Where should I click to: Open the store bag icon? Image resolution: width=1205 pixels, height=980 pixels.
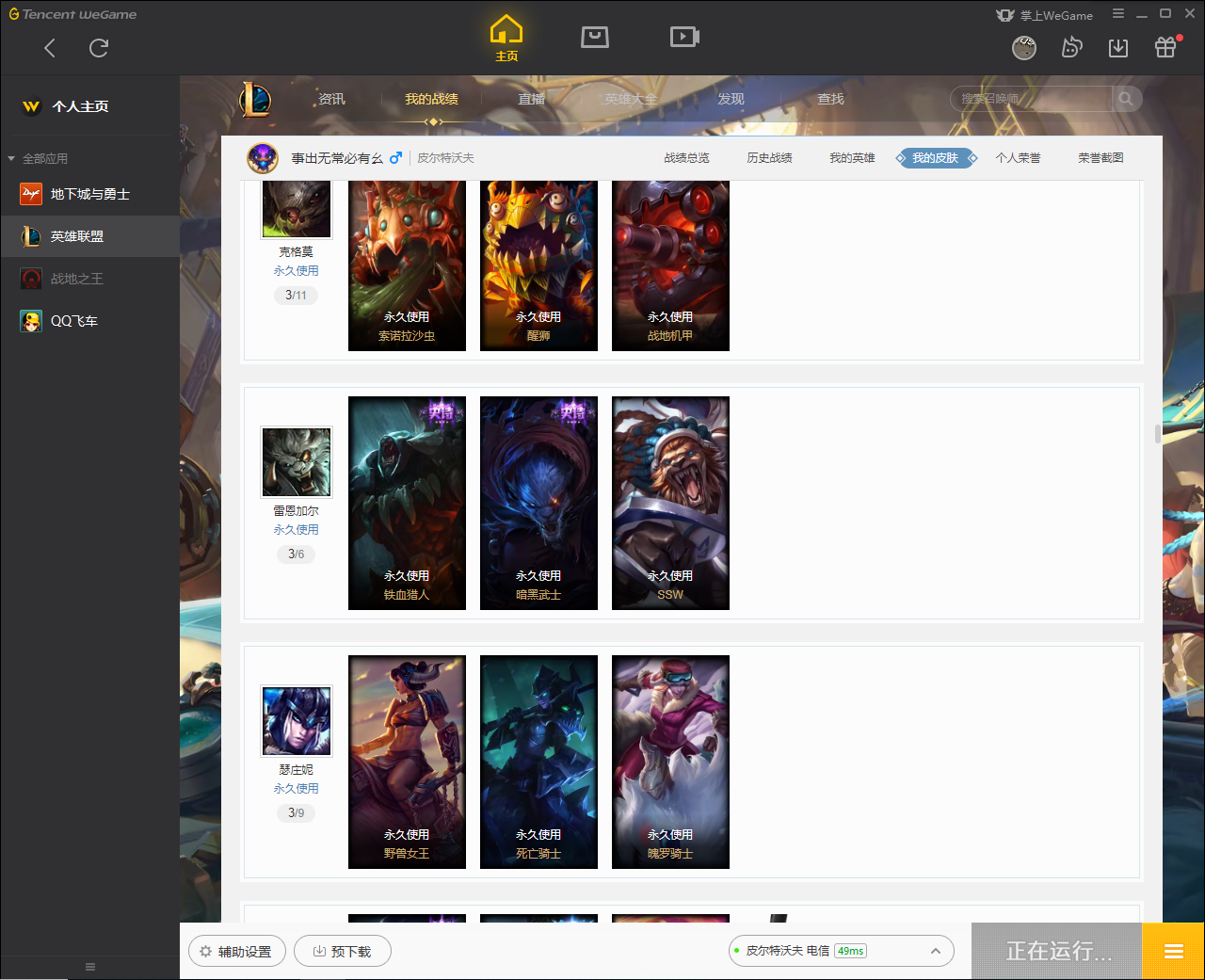[595, 37]
